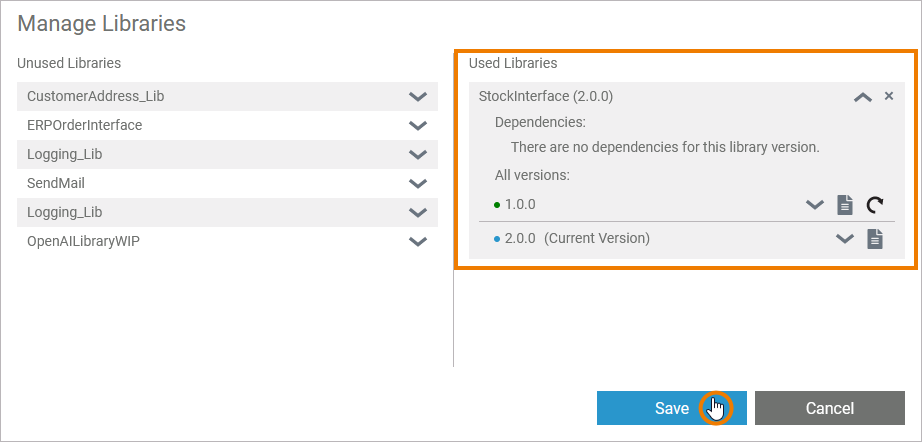
Task: Expand the version 1.0.0 chevron
Action: [x=815, y=205]
